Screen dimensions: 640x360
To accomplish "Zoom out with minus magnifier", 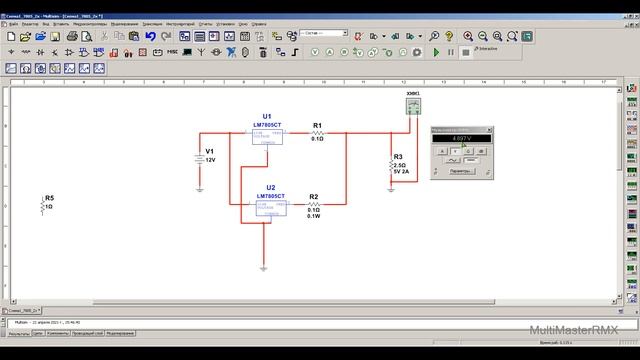I will click(x=482, y=36).
